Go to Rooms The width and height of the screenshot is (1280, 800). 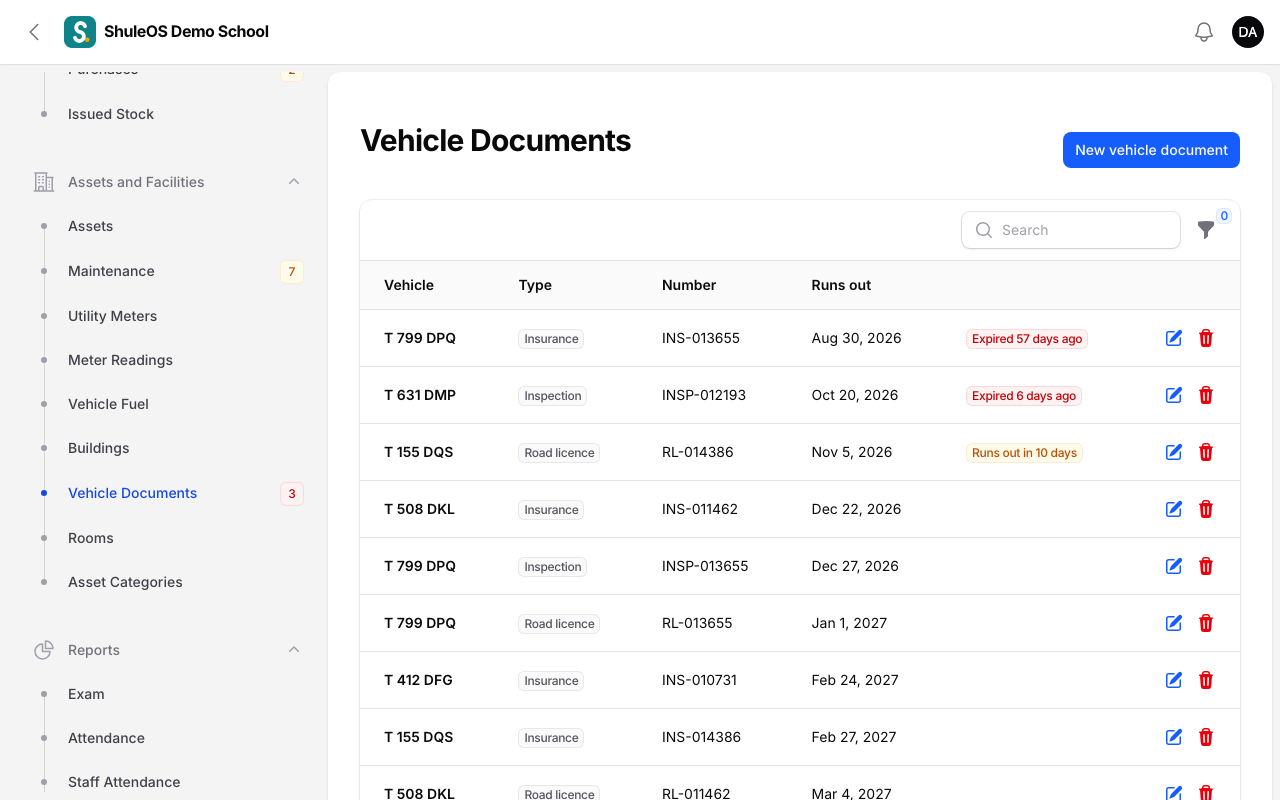tap(90, 538)
